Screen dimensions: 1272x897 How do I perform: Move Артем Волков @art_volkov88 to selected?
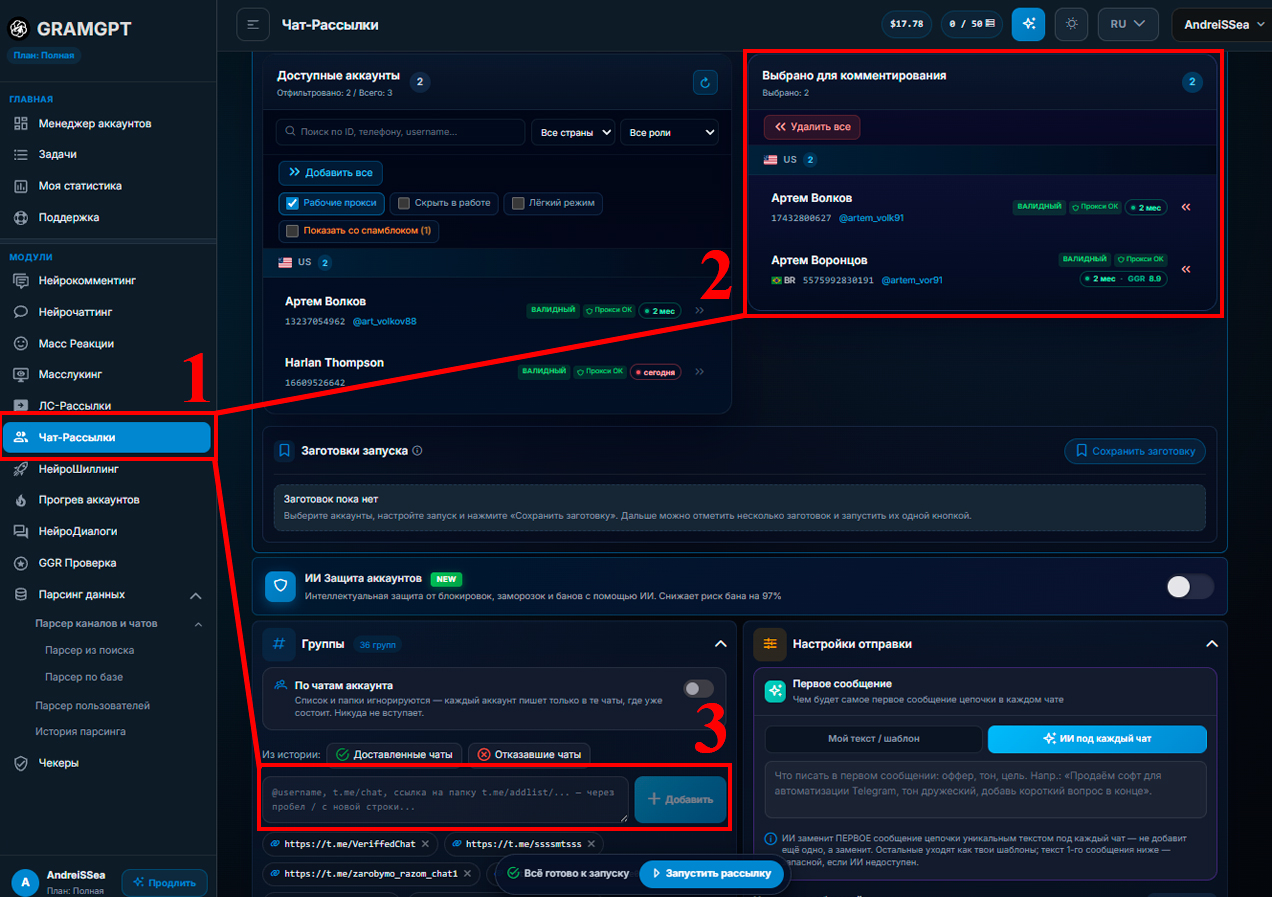pyautogui.click(x=700, y=311)
